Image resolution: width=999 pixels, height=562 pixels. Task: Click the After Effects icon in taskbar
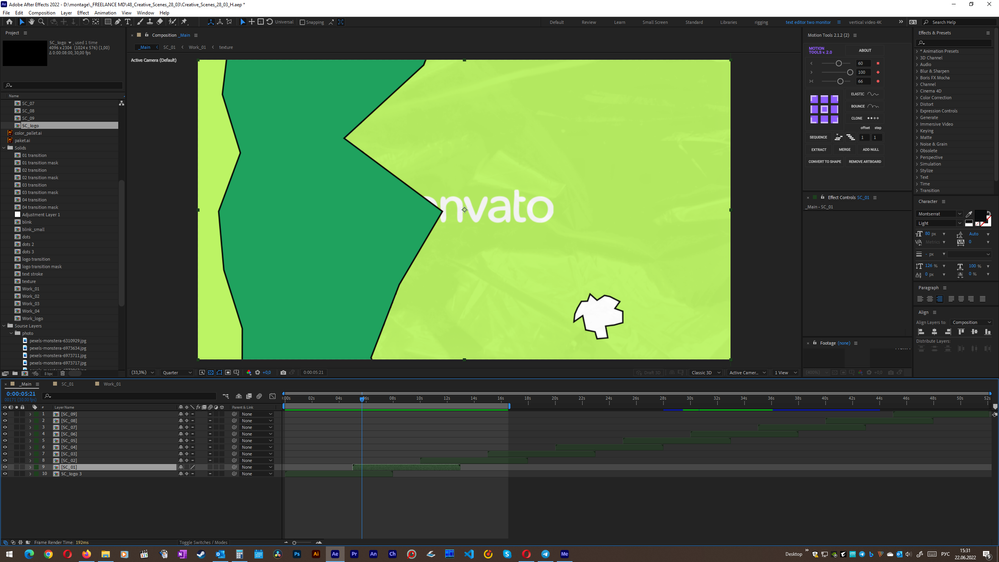[x=335, y=554]
